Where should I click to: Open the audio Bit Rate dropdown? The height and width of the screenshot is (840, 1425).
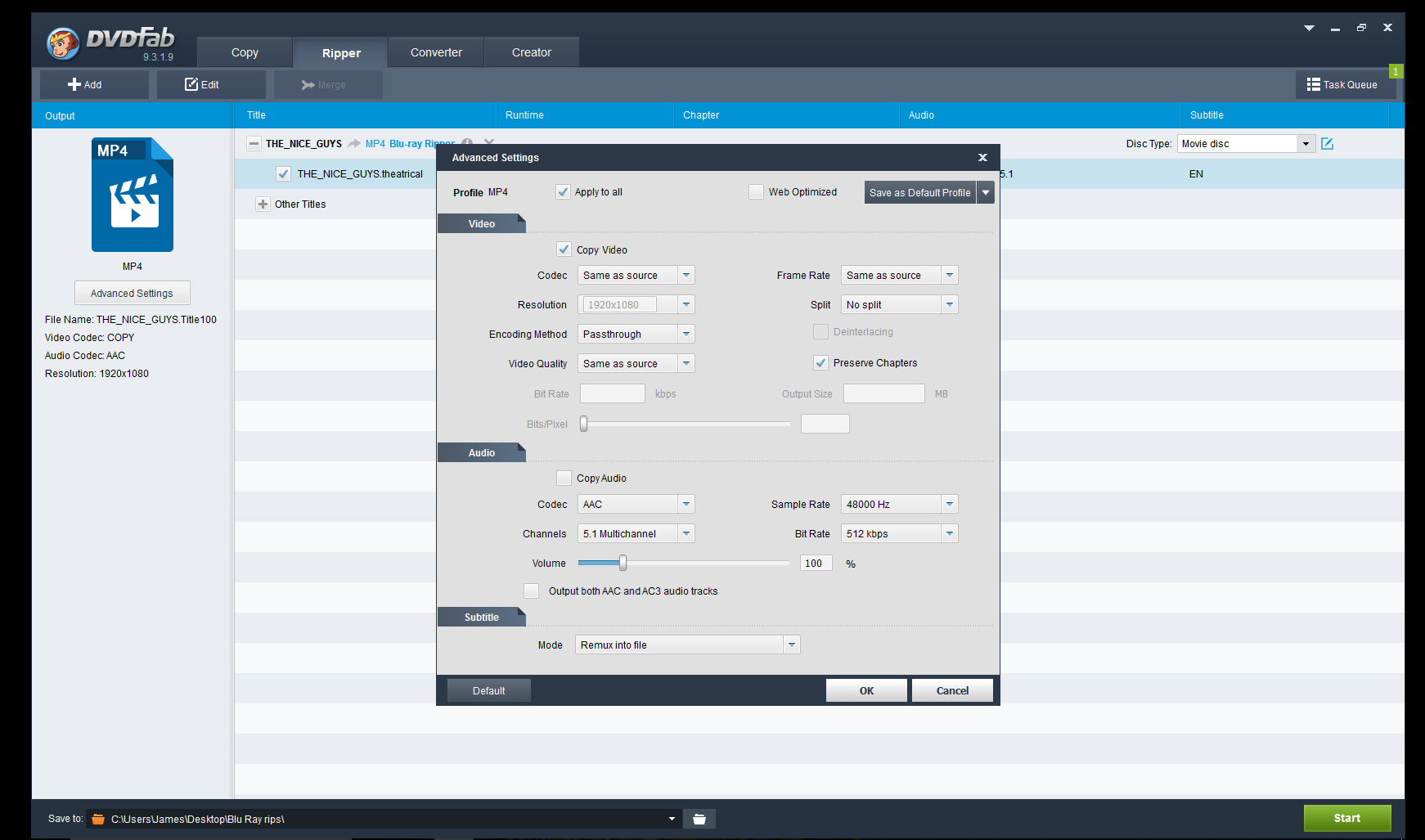(x=899, y=534)
